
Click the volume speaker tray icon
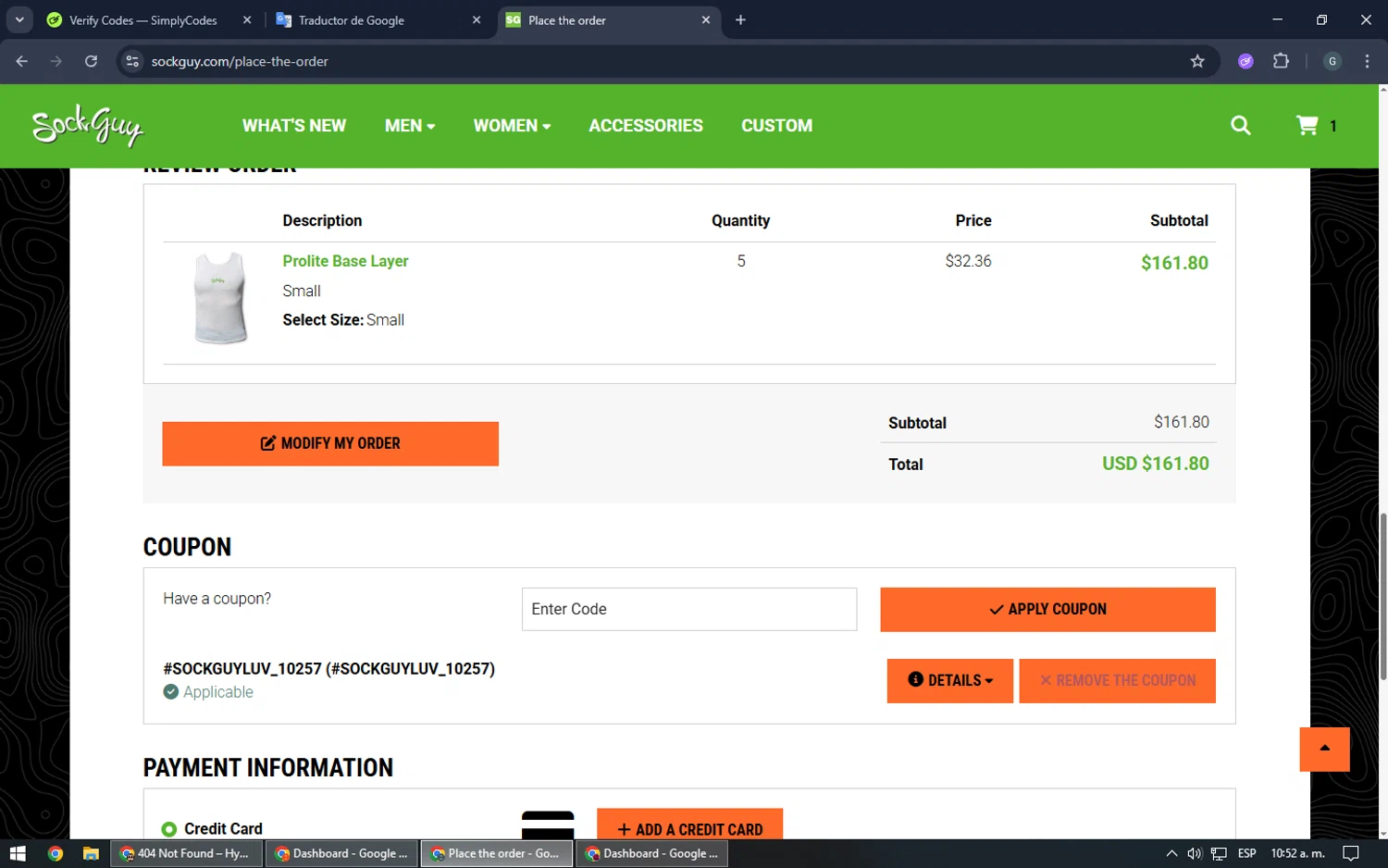pyautogui.click(x=1195, y=853)
